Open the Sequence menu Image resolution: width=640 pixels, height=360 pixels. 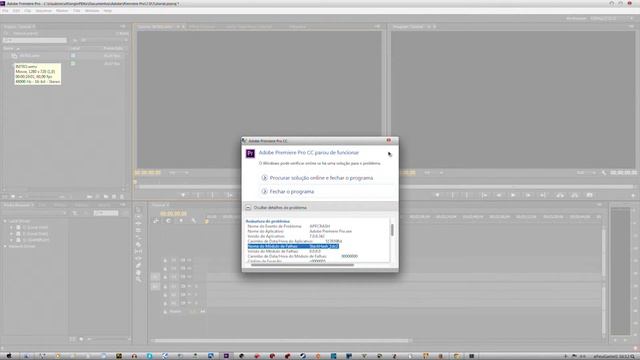coord(44,11)
